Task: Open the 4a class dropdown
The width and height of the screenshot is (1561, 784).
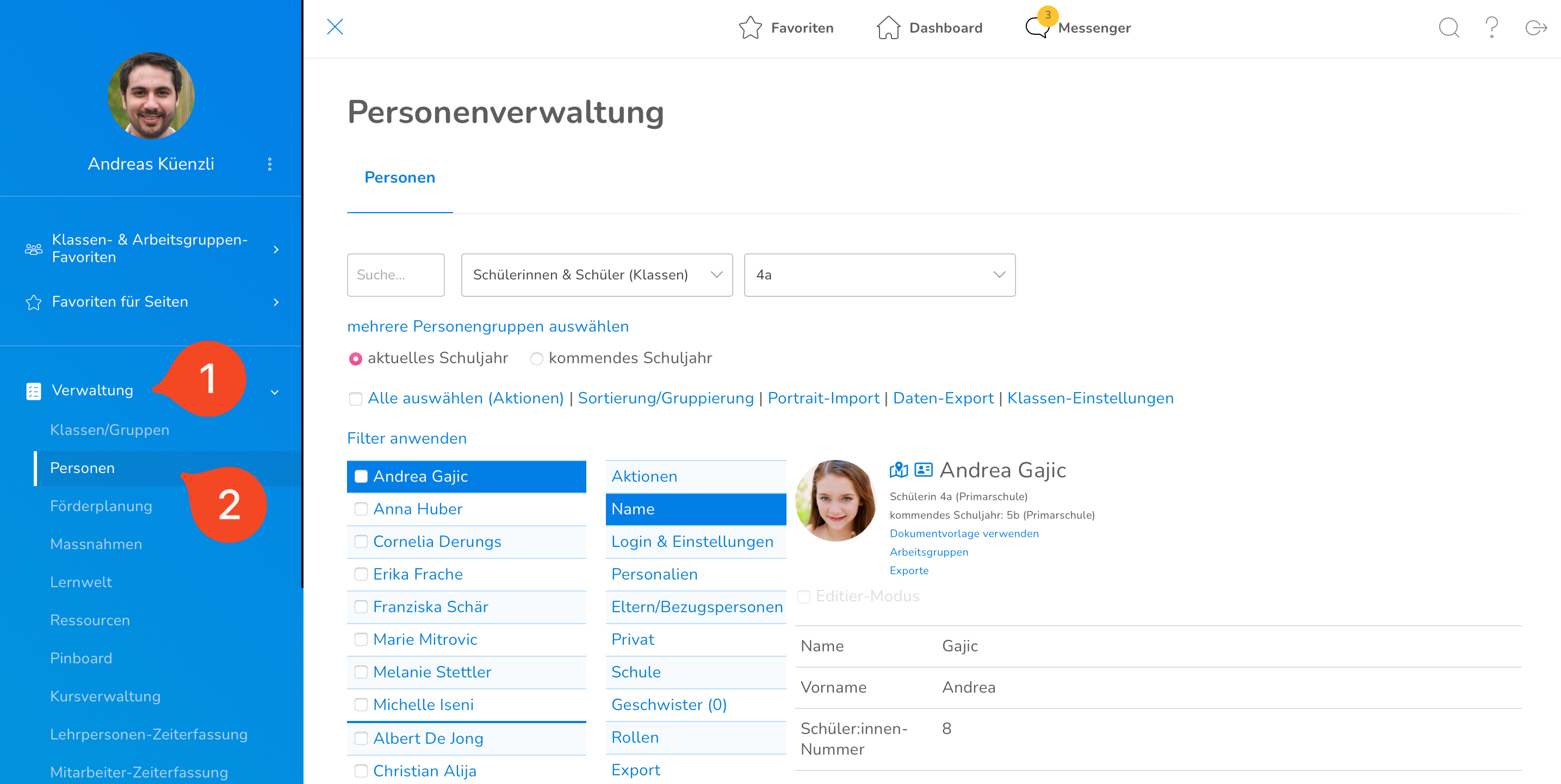Action: click(x=879, y=275)
